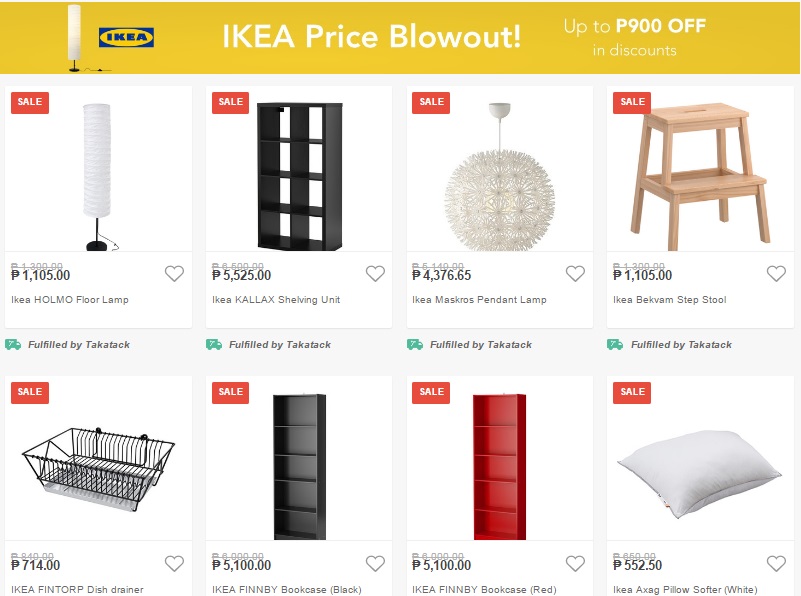
Task: Wishlist the FINTORP Dish drainer heart
Action: [x=174, y=564]
